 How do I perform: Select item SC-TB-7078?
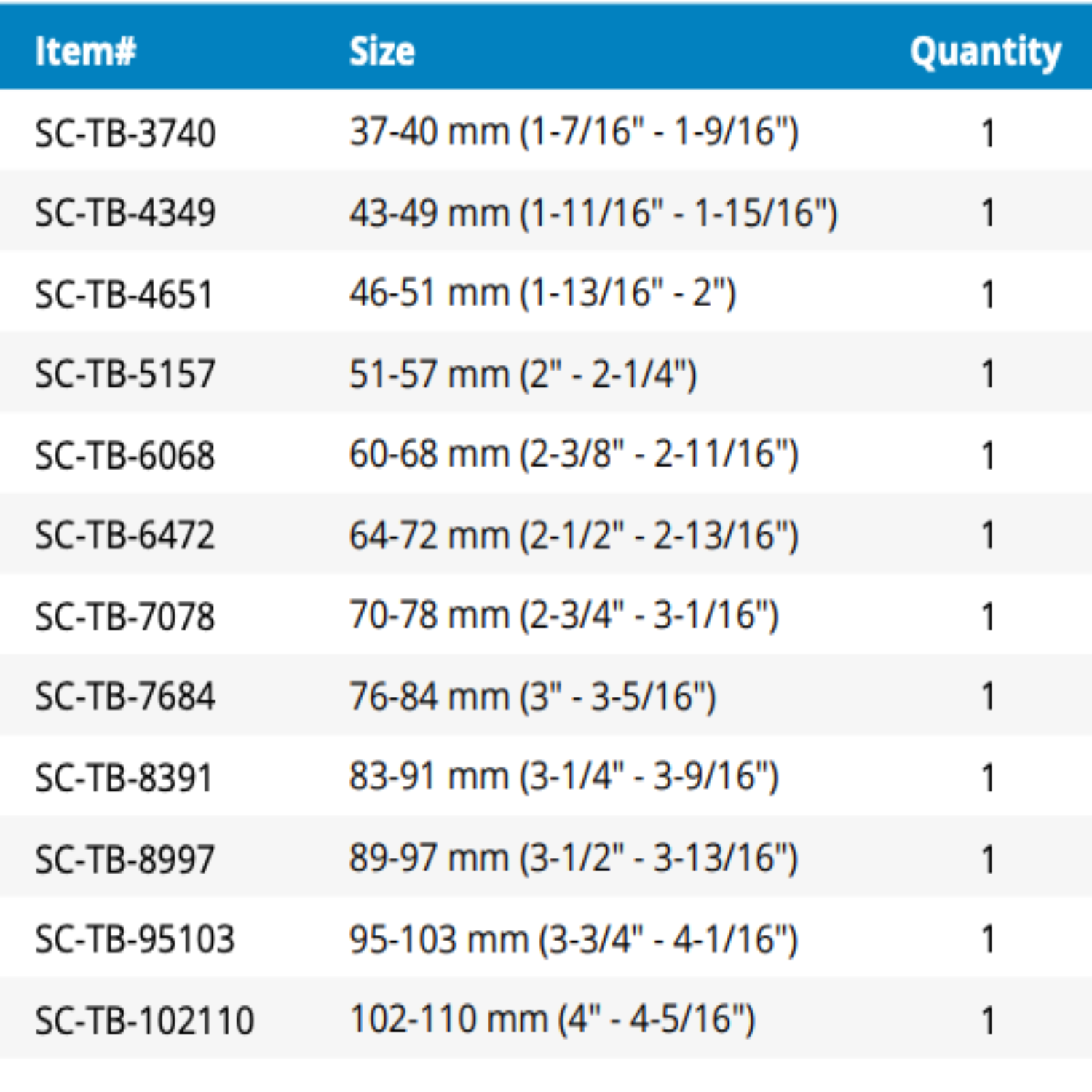[x=125, y=617]
